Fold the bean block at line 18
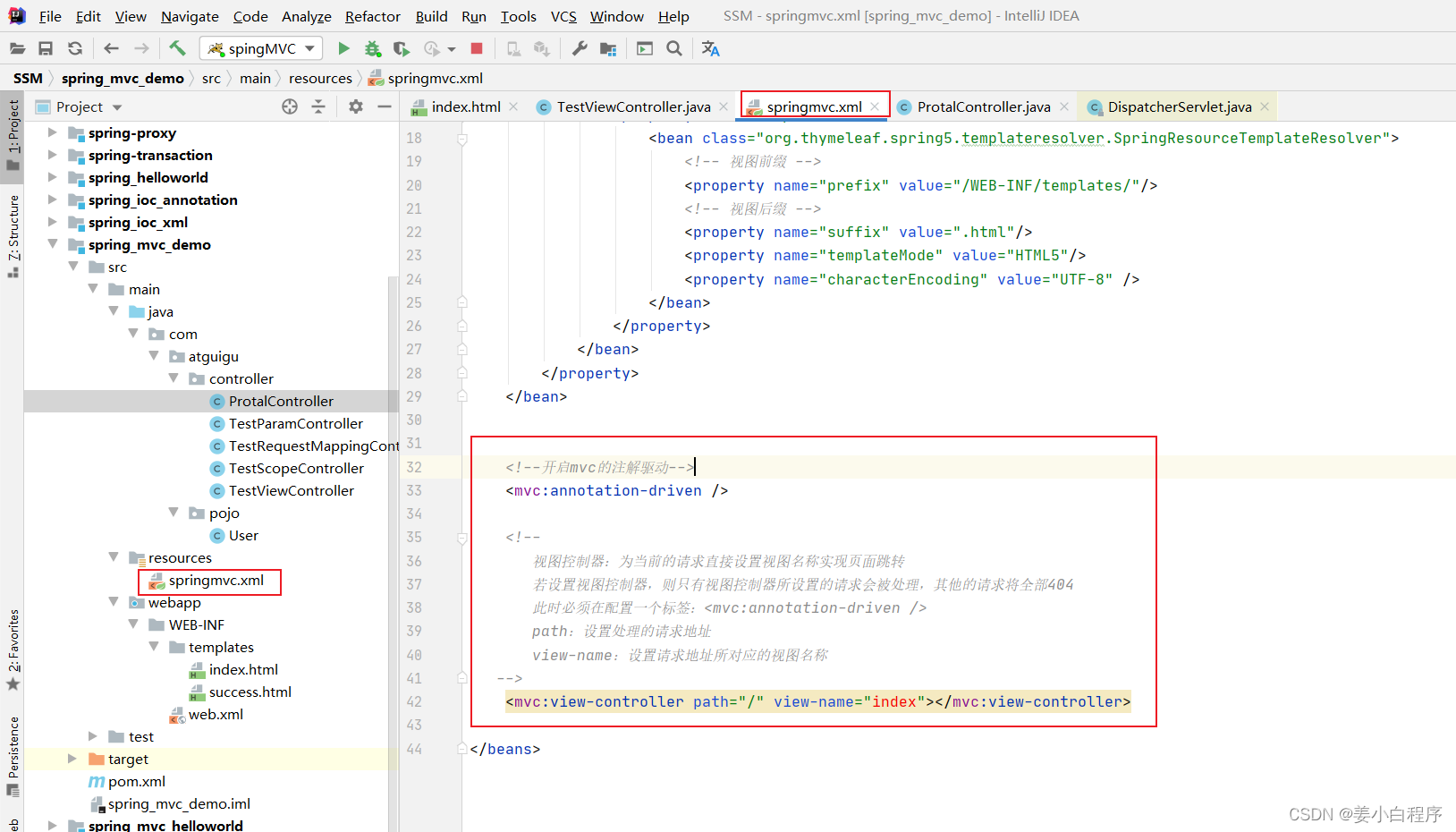The image size is (1456, 832). (462, 139)
